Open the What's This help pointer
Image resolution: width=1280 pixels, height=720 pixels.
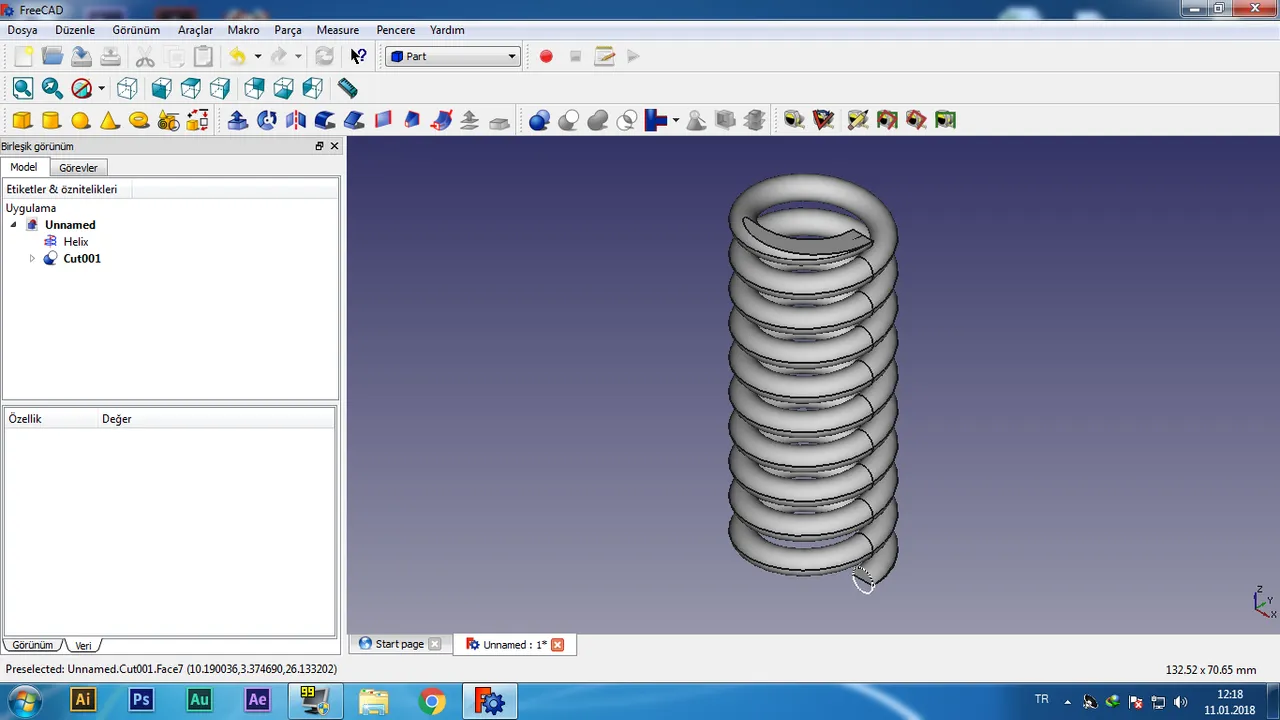point(358,56)
